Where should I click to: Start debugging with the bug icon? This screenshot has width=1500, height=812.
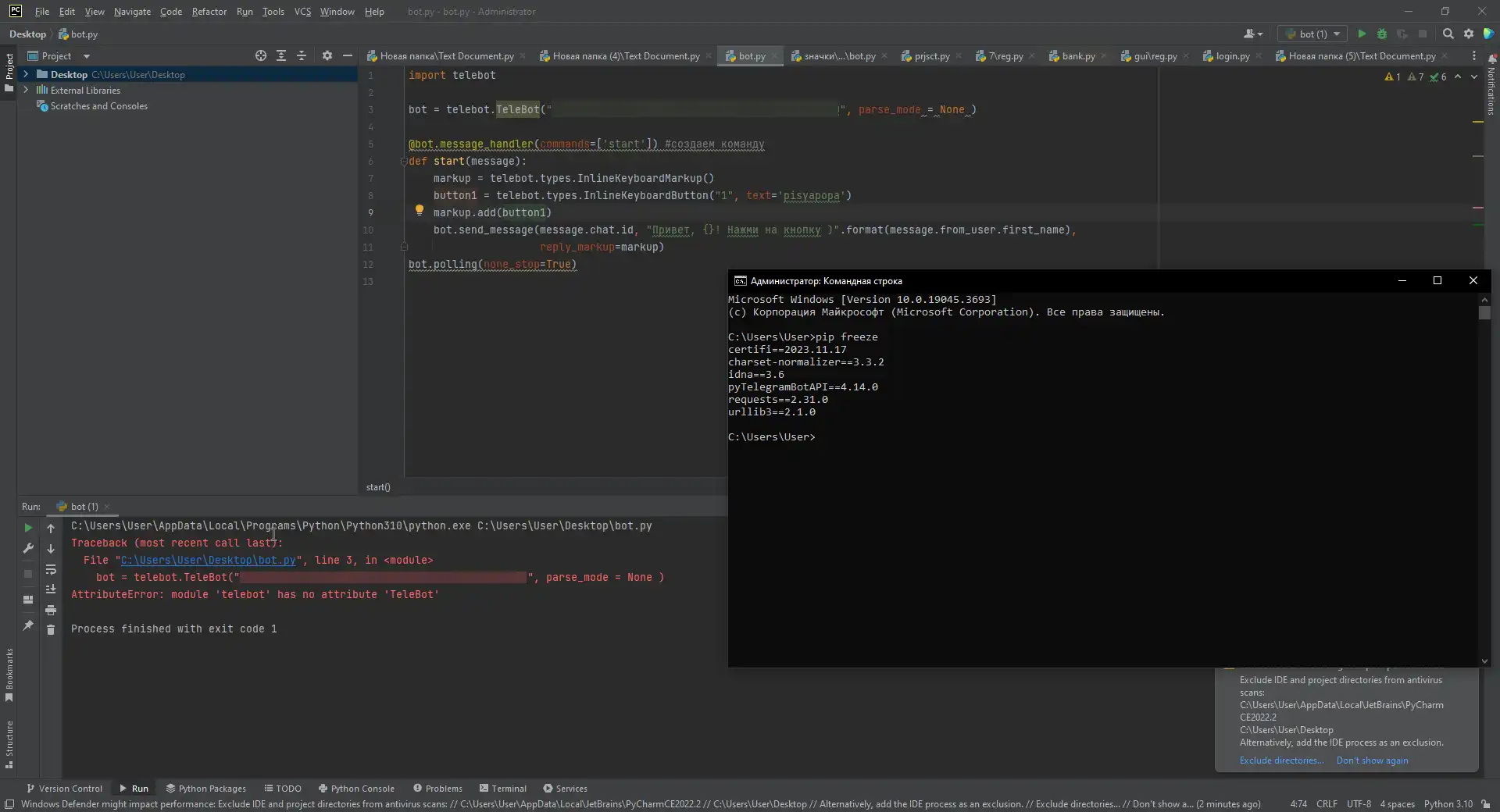point(1382,34)
